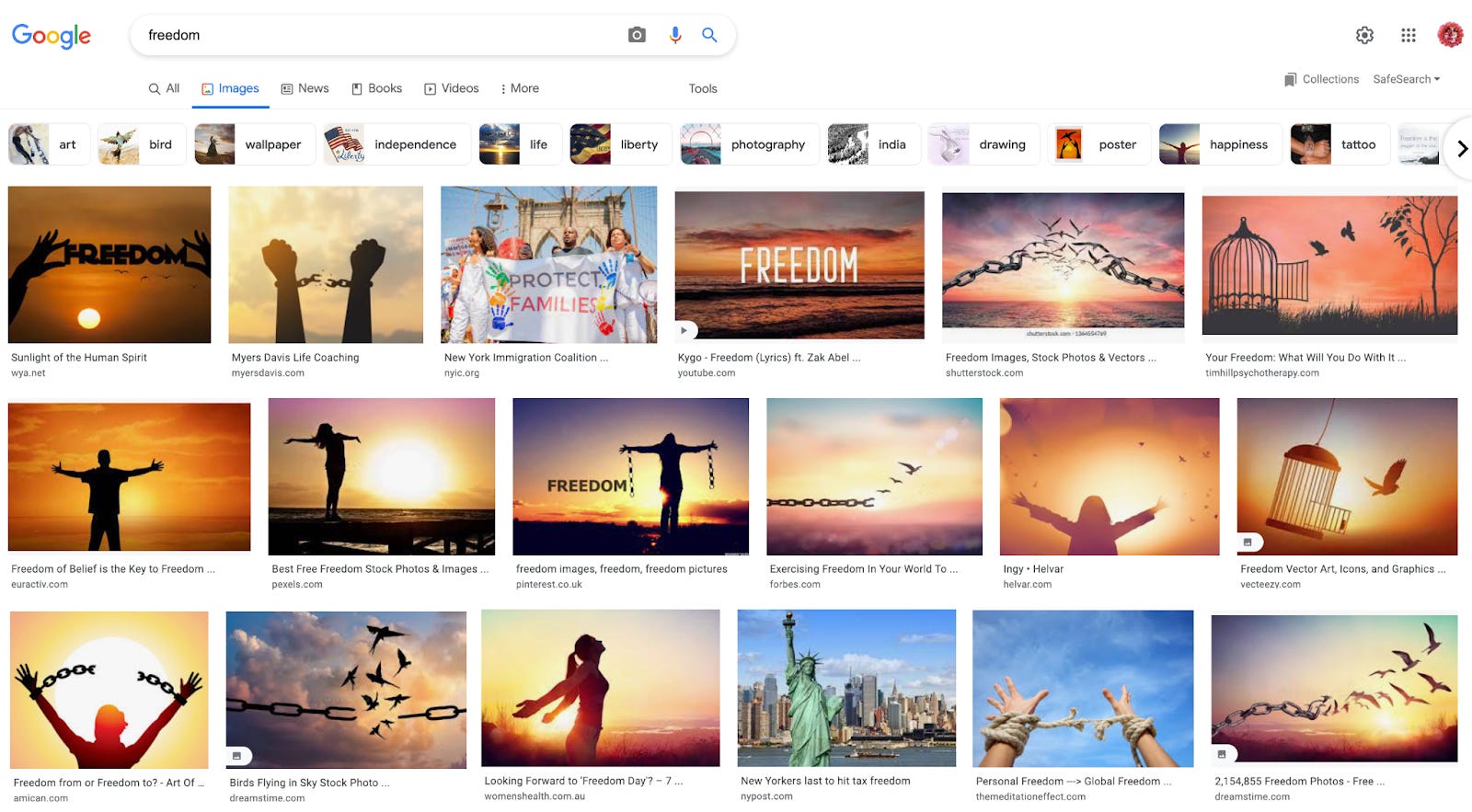Play the Kygo Freedom video thumbnail
The height and width of the screenshot is (812, 1472).
point(799,265)
